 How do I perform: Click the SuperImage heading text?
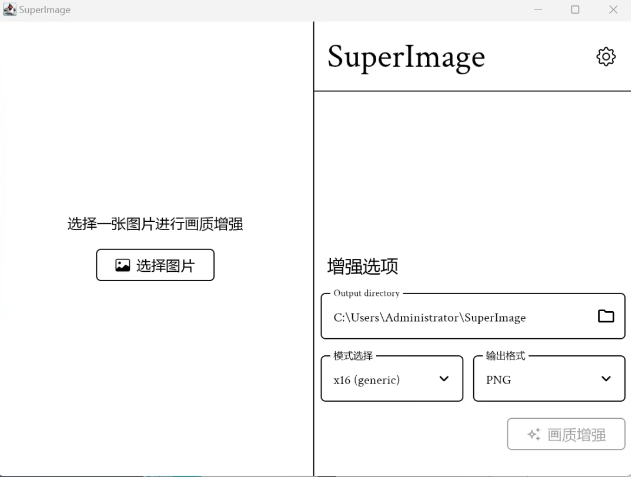pos(406,58)
